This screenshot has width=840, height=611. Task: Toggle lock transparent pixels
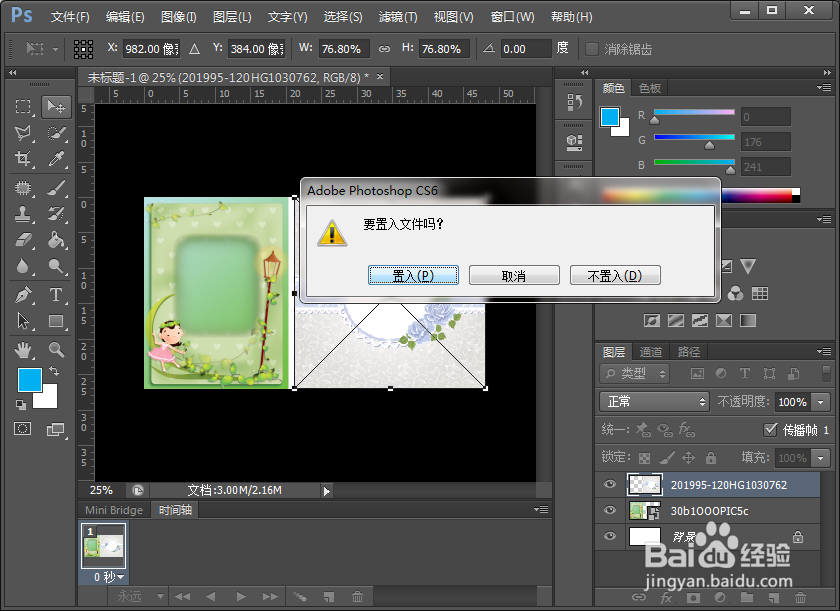point(644,458)
